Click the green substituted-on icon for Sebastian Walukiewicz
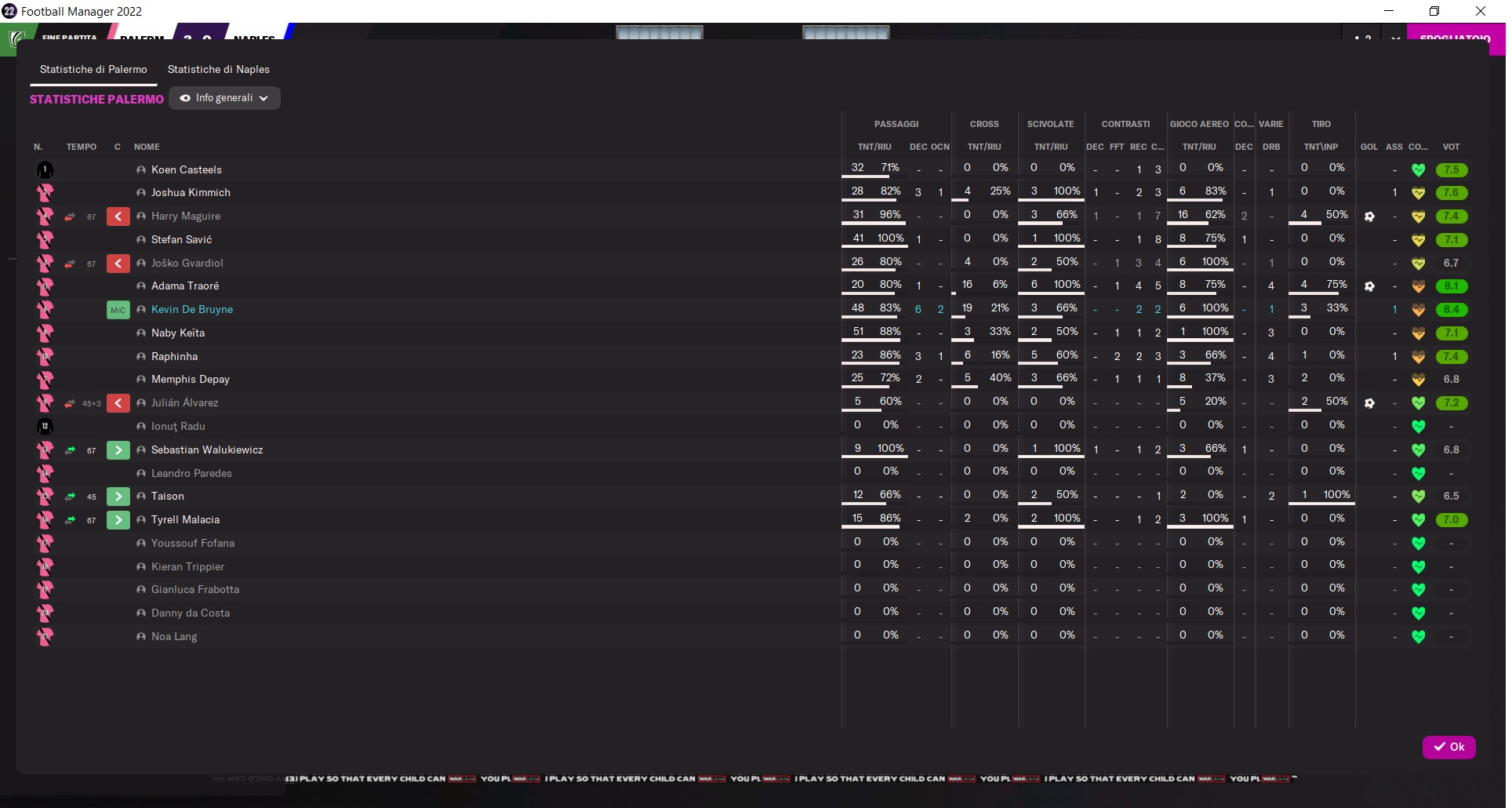The width and height of the screenshot is (1512, 808). [118, 449]
